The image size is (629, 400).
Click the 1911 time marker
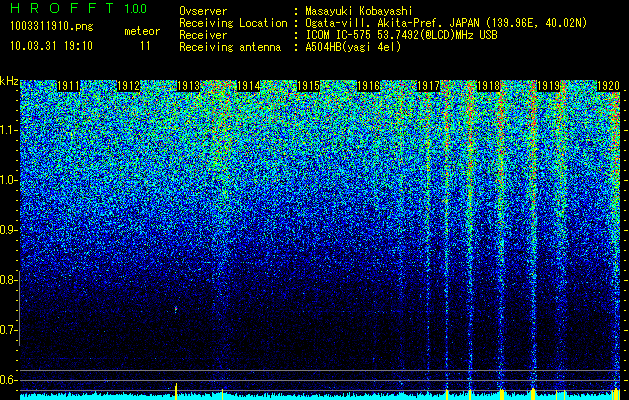click(x=68, y=86)
